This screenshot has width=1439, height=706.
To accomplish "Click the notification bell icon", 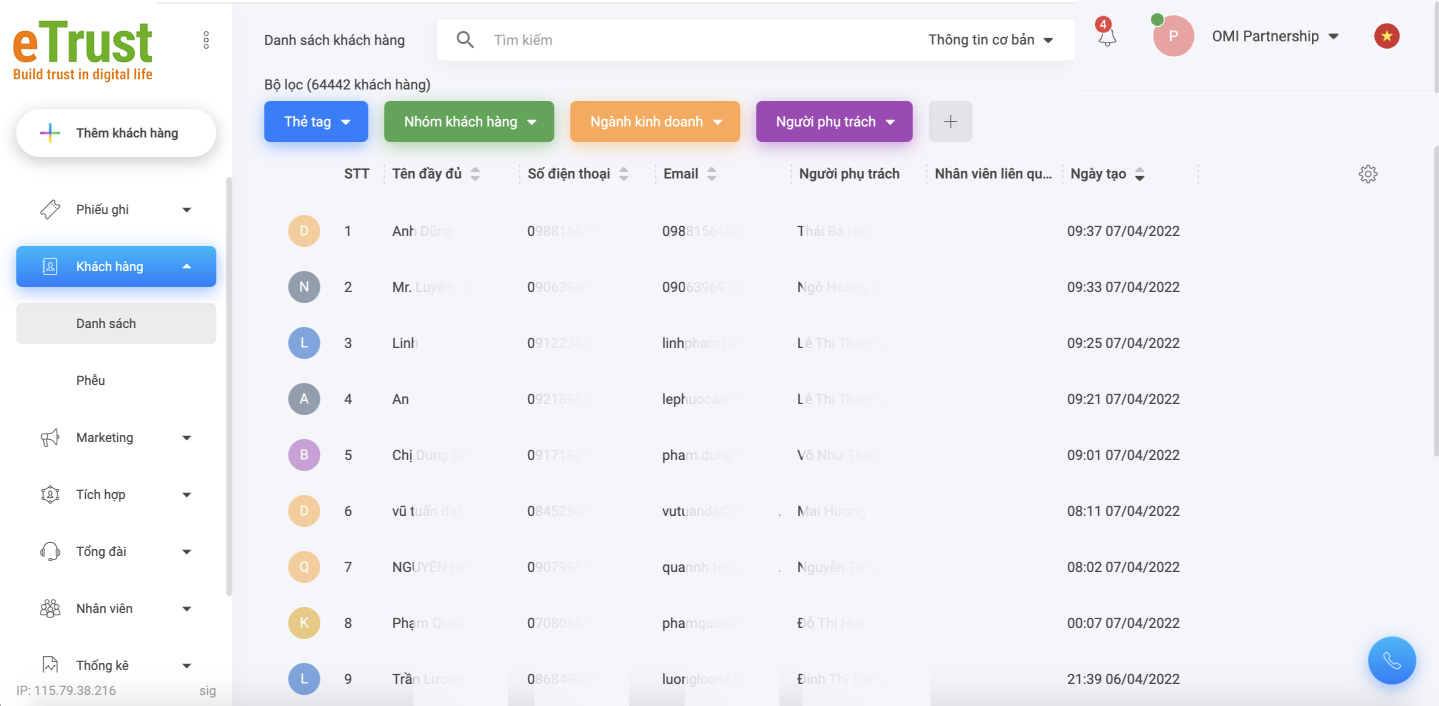I will [1106, 38].
